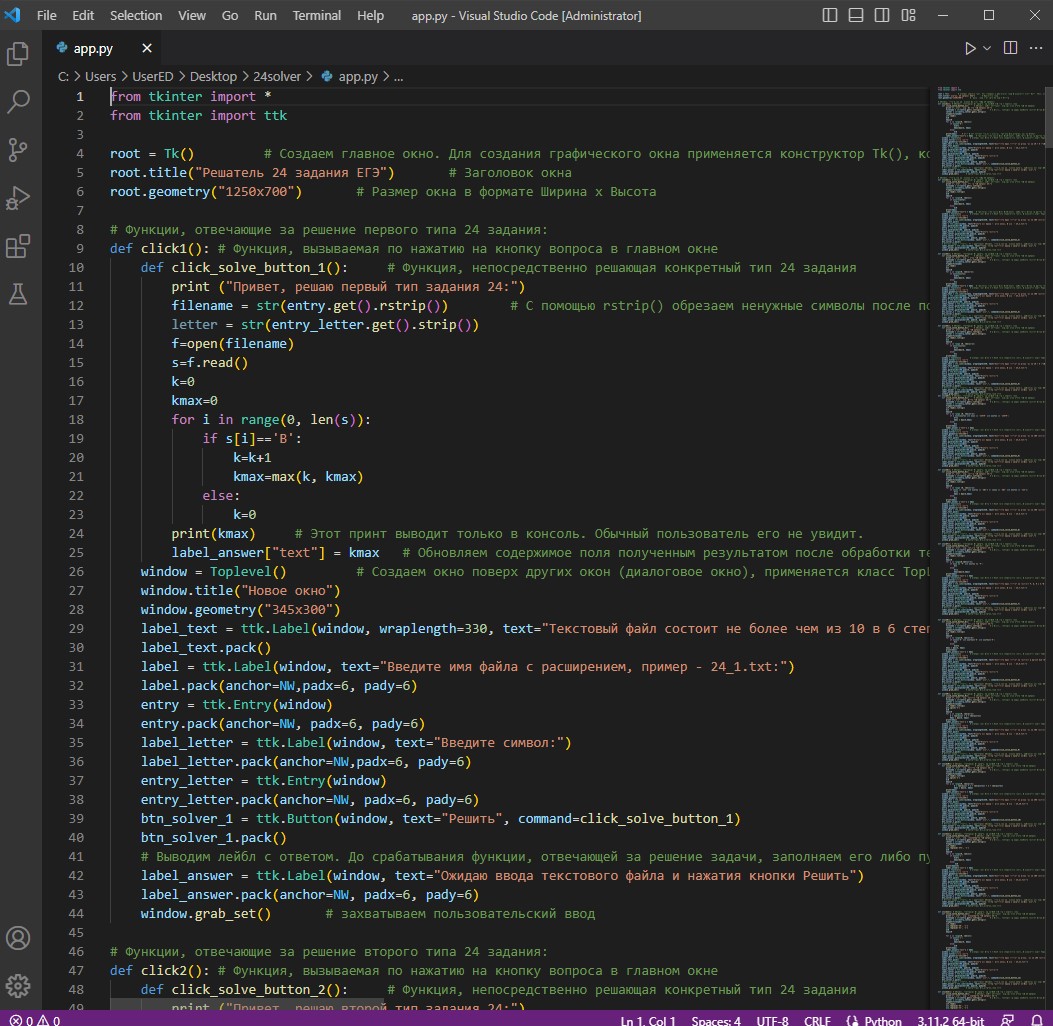Open the Testing flask view
Viewport: 1053px width, 1026px height.
pyautogui.click(x=18, y=294)
